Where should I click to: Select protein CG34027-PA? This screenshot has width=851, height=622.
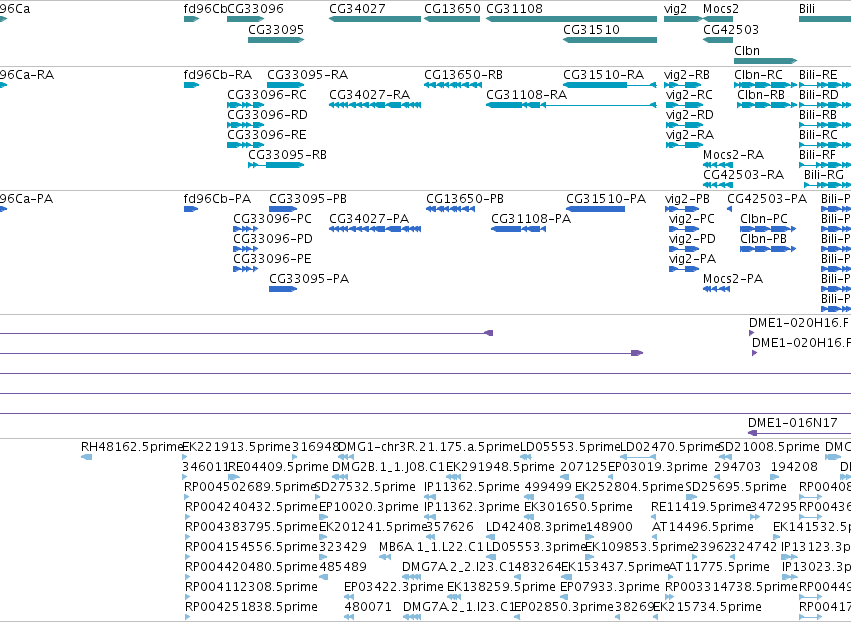pos(374,229)
